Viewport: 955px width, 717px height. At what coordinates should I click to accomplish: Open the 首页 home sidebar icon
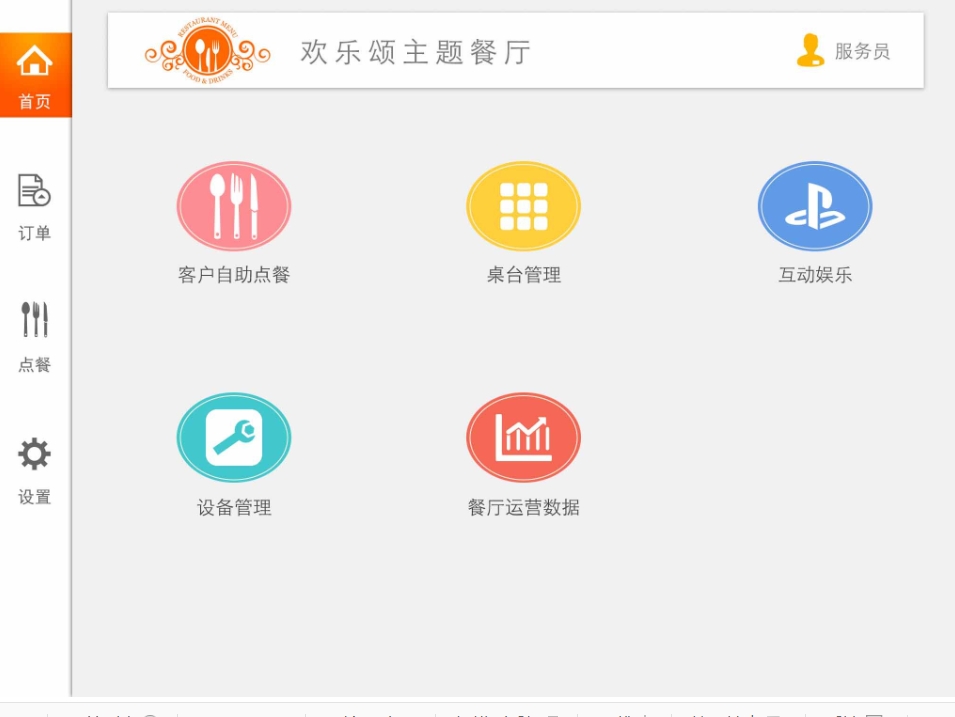pyautogui.click(x=34, y=60)
